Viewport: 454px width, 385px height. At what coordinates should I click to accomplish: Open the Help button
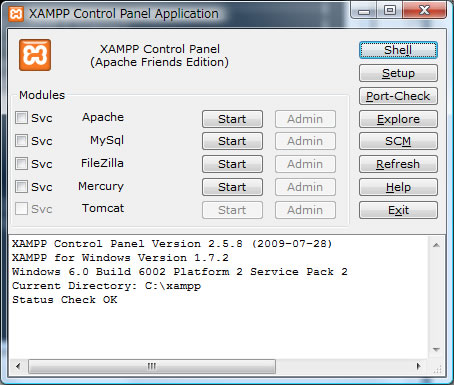pos(398,187)
